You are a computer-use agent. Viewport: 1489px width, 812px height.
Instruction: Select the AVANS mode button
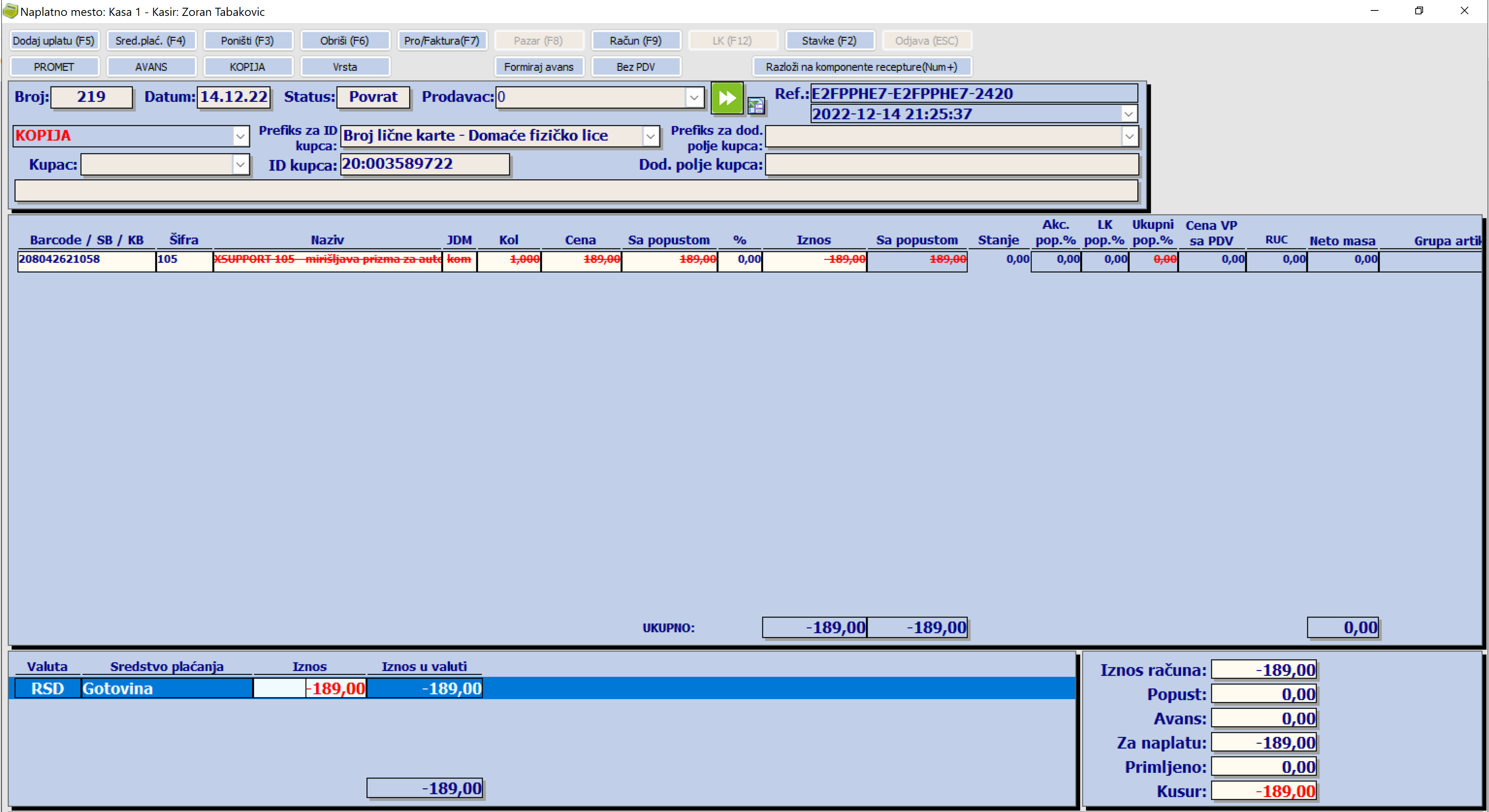[151, 67]
